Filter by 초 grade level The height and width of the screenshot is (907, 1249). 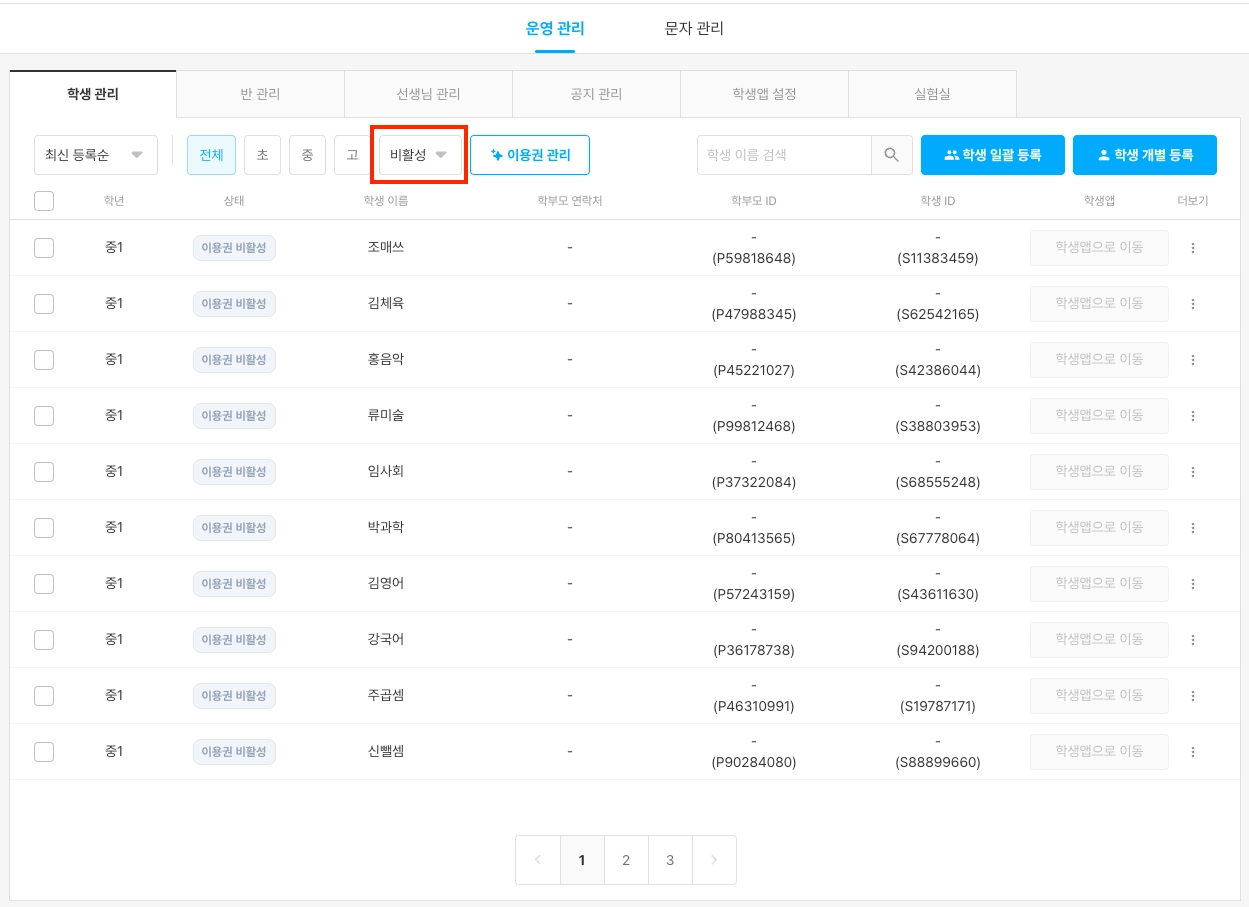262,155
